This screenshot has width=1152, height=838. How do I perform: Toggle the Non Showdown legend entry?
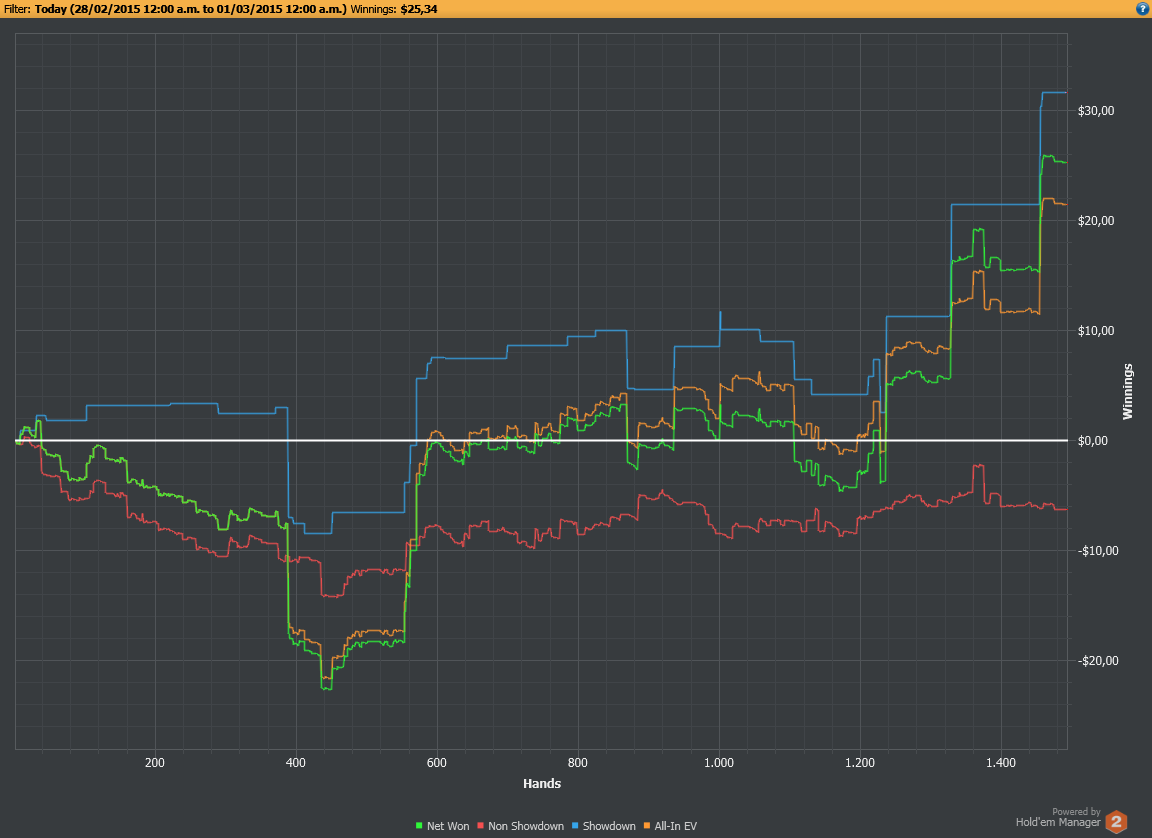point(521,826)
